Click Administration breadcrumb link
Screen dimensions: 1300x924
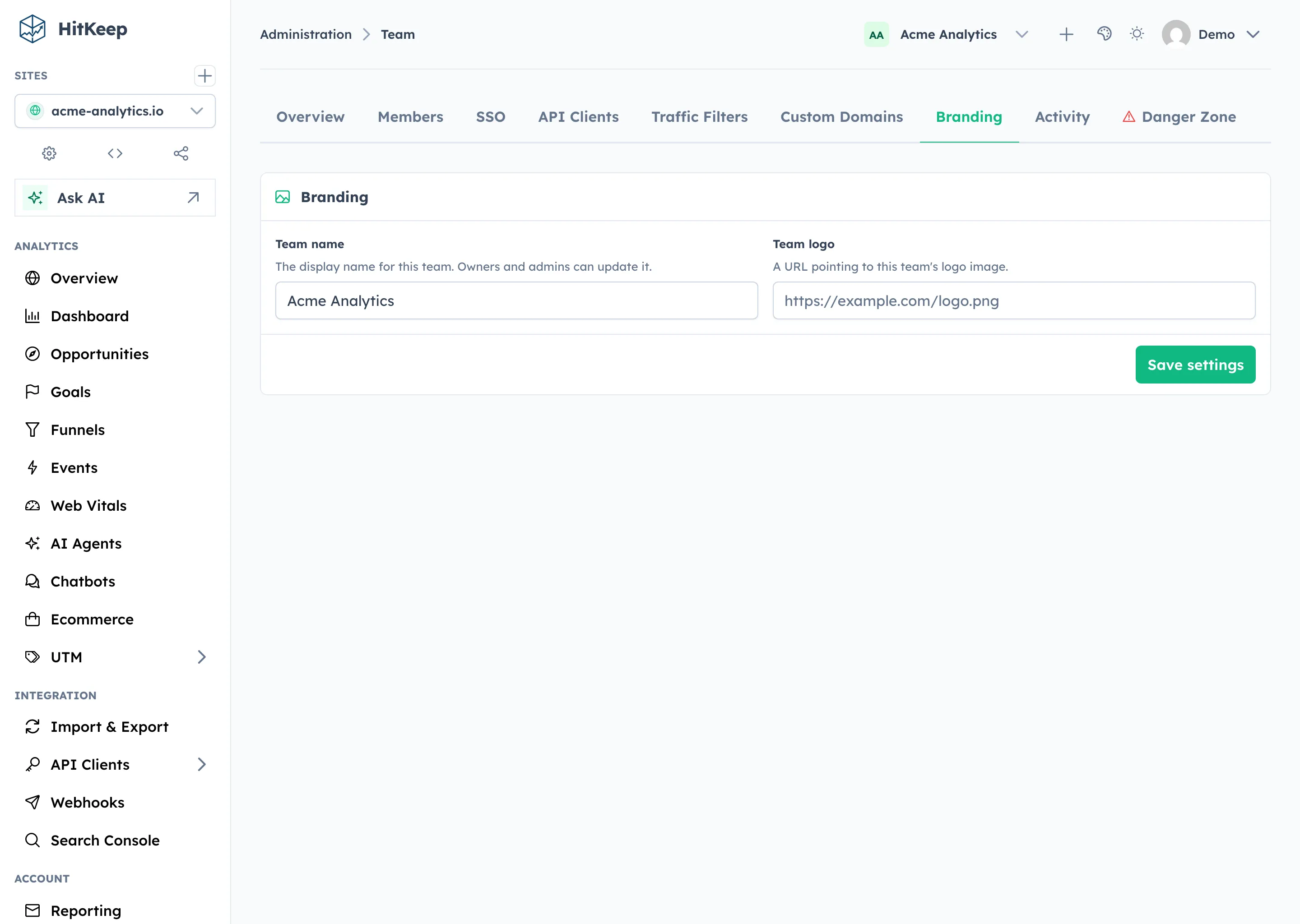(x=306, y=35)
